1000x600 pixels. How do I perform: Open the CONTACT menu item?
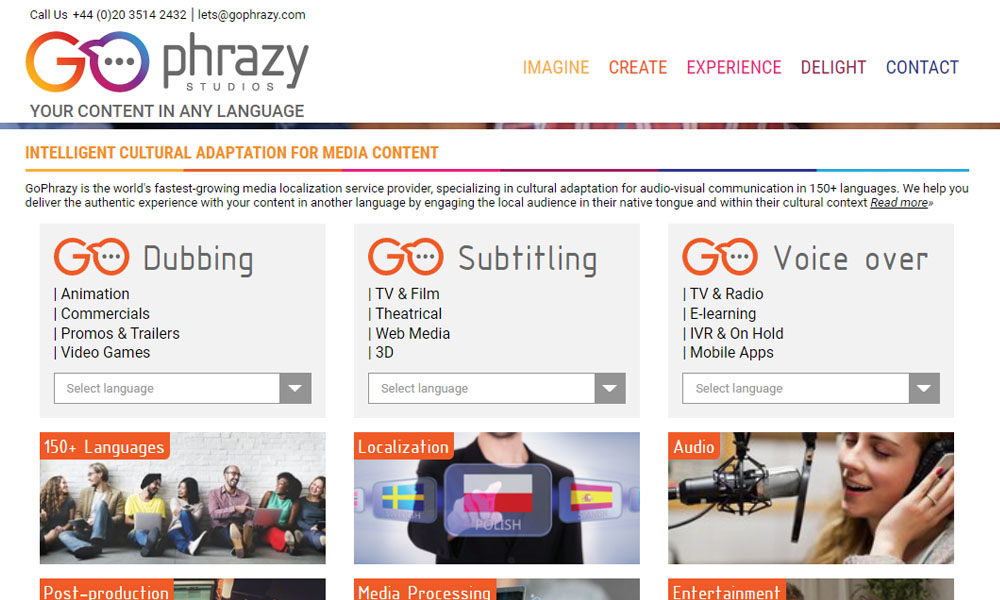coord(922,67)
